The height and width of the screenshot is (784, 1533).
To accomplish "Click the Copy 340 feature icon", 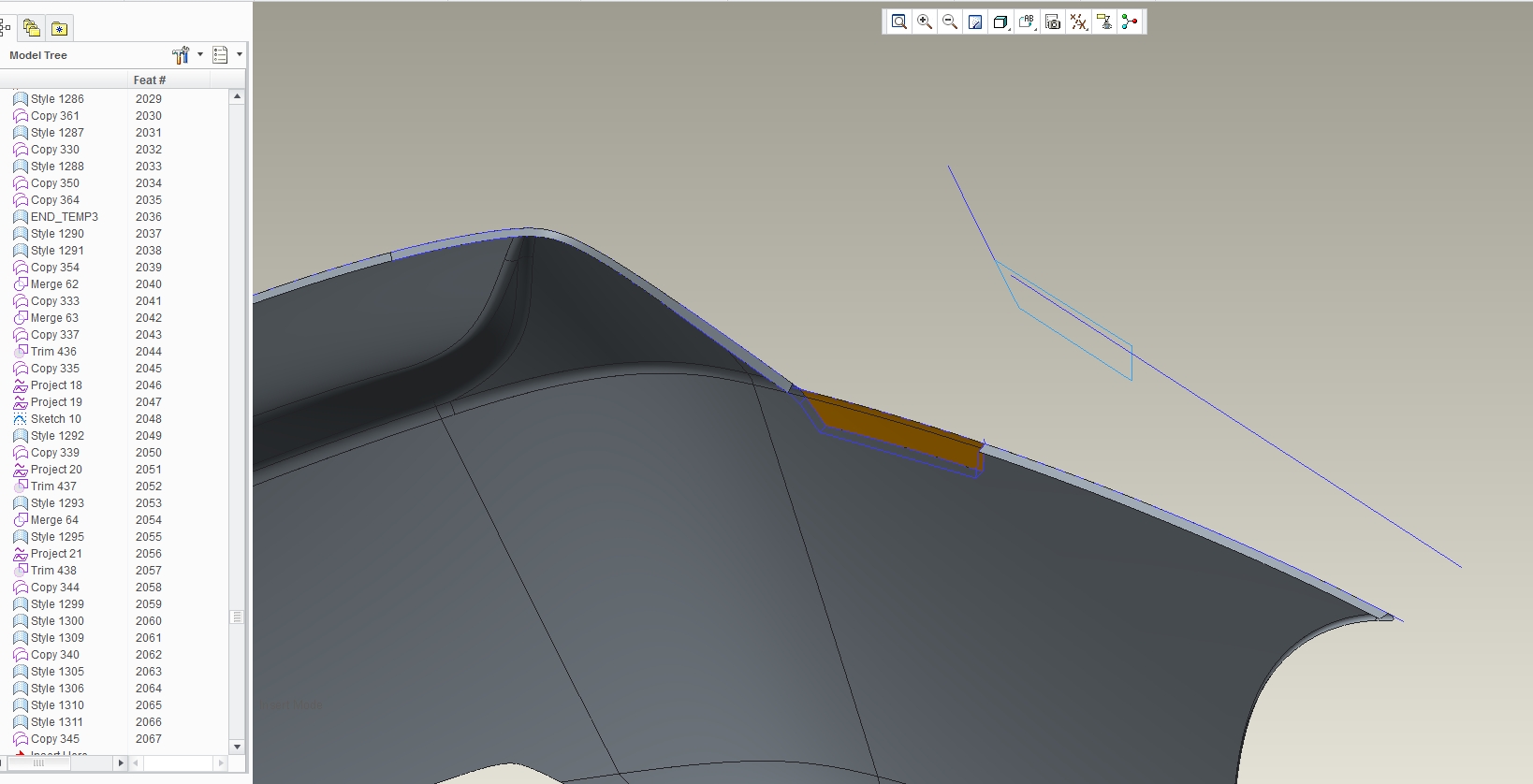I will [x=20, y=655].
